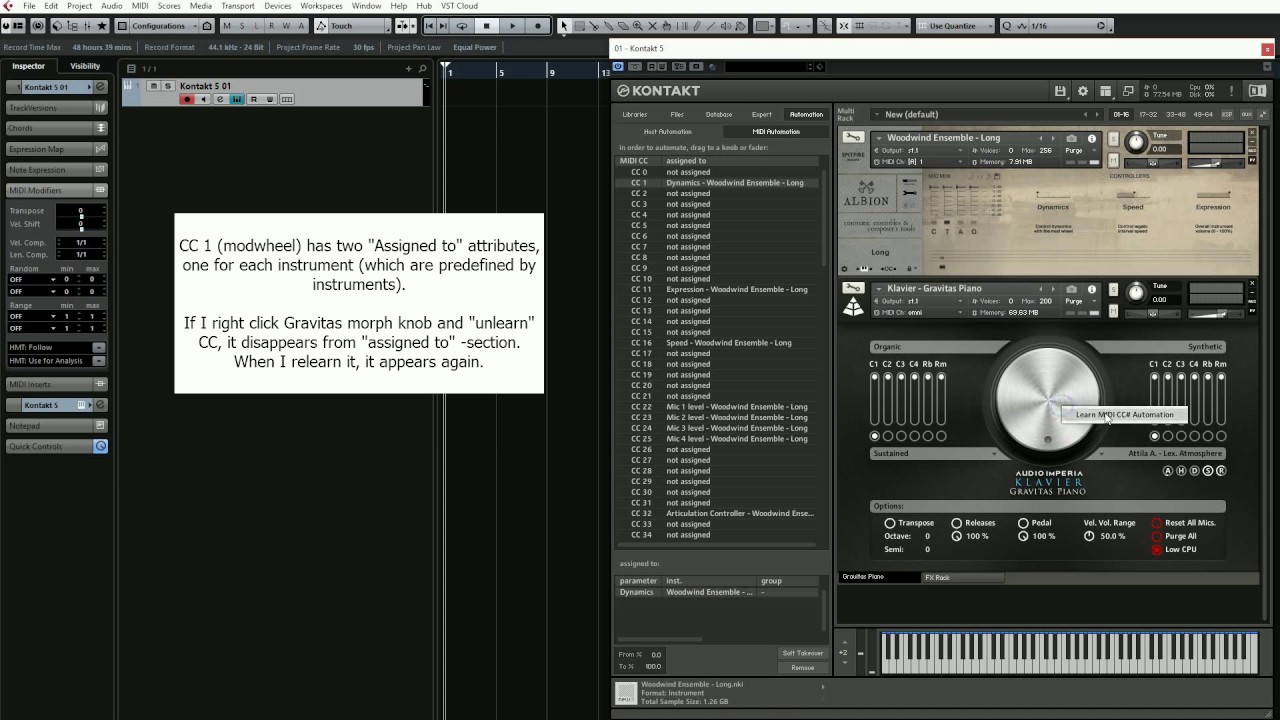
Task: Enable the Low CPU option
Action: tap(1157, 549)
